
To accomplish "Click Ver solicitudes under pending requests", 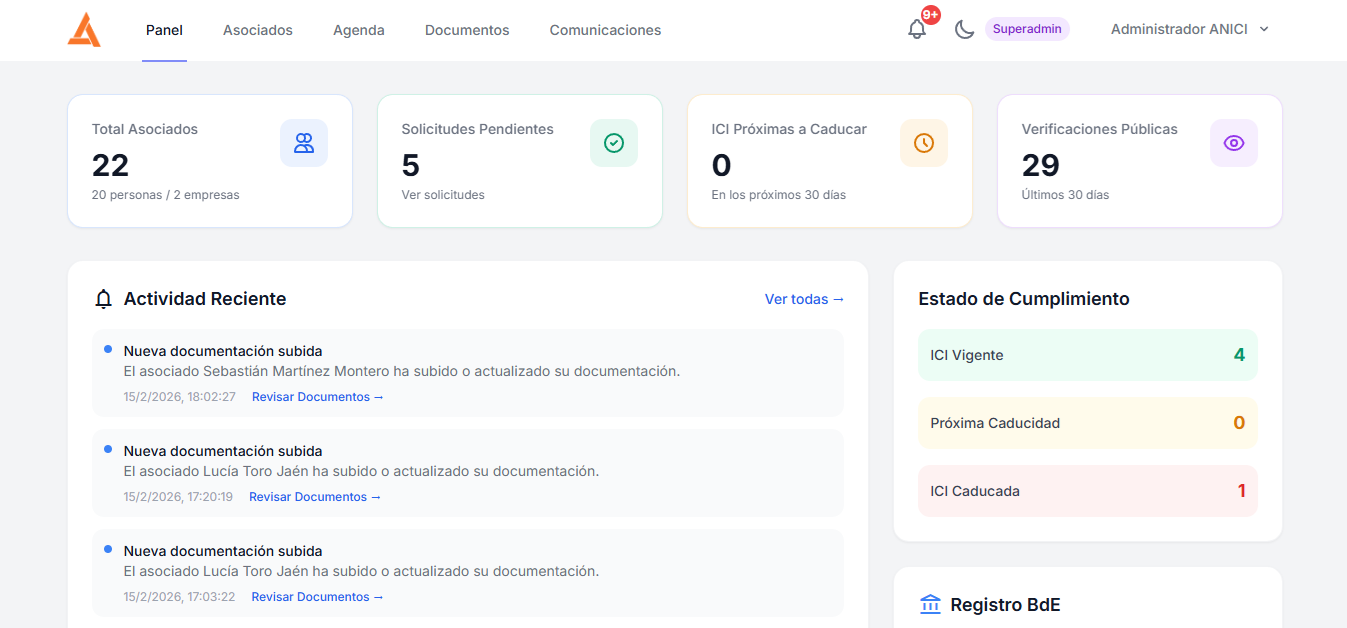I will [443, 195].
